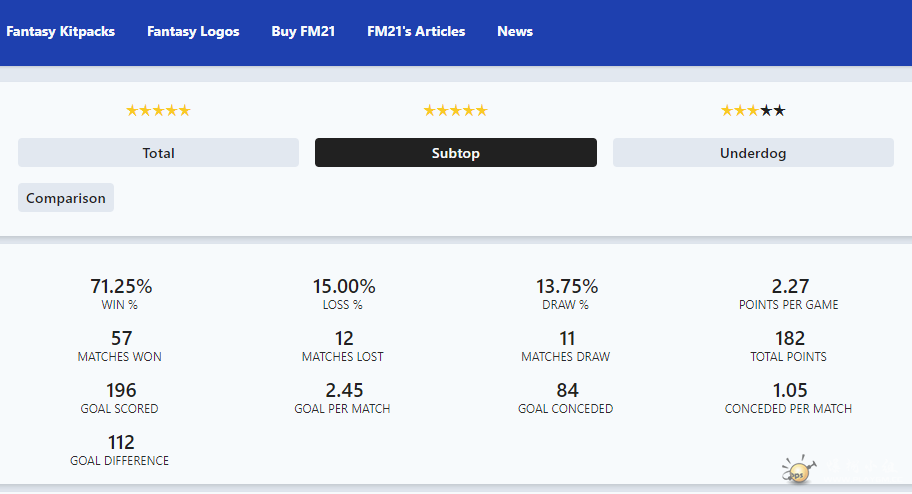Select the Underdog tab button
Image resolution: width=912 pixels, height=494 pixels.
pos(753,153)
